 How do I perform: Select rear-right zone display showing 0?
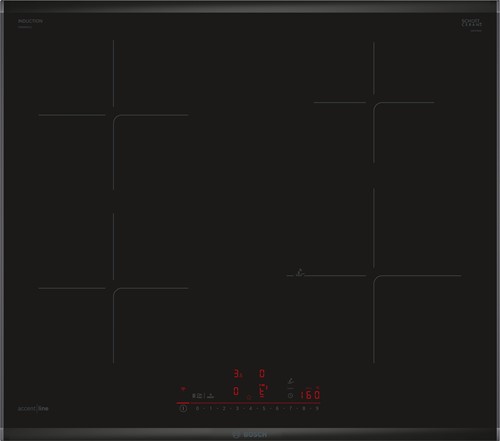pos(262,373)
